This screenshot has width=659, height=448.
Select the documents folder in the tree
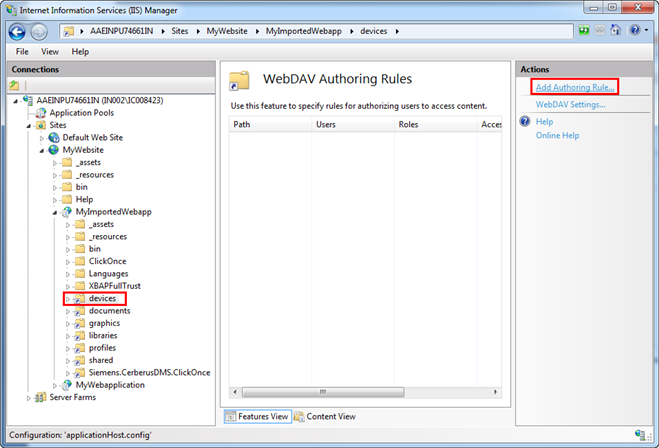click(x=109, y=311)
